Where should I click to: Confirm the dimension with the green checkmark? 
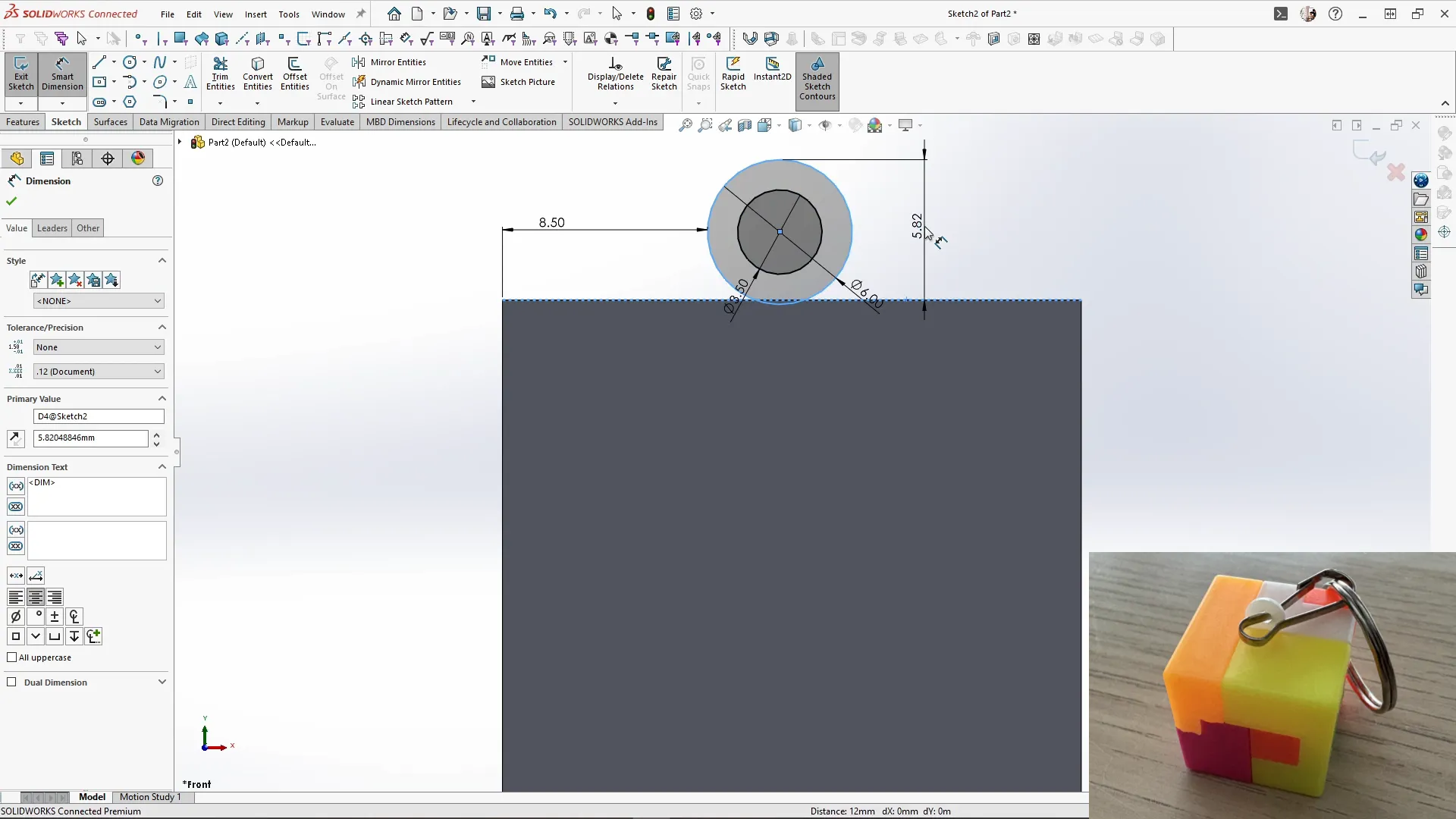(x=11, y=200)
